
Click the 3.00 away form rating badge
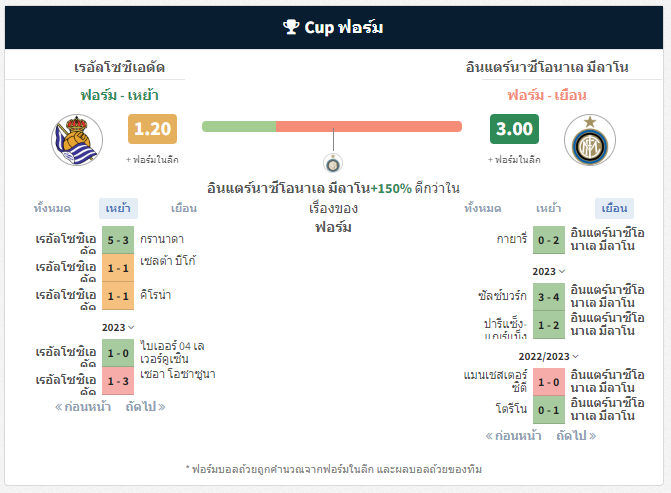tap(514, 129)
